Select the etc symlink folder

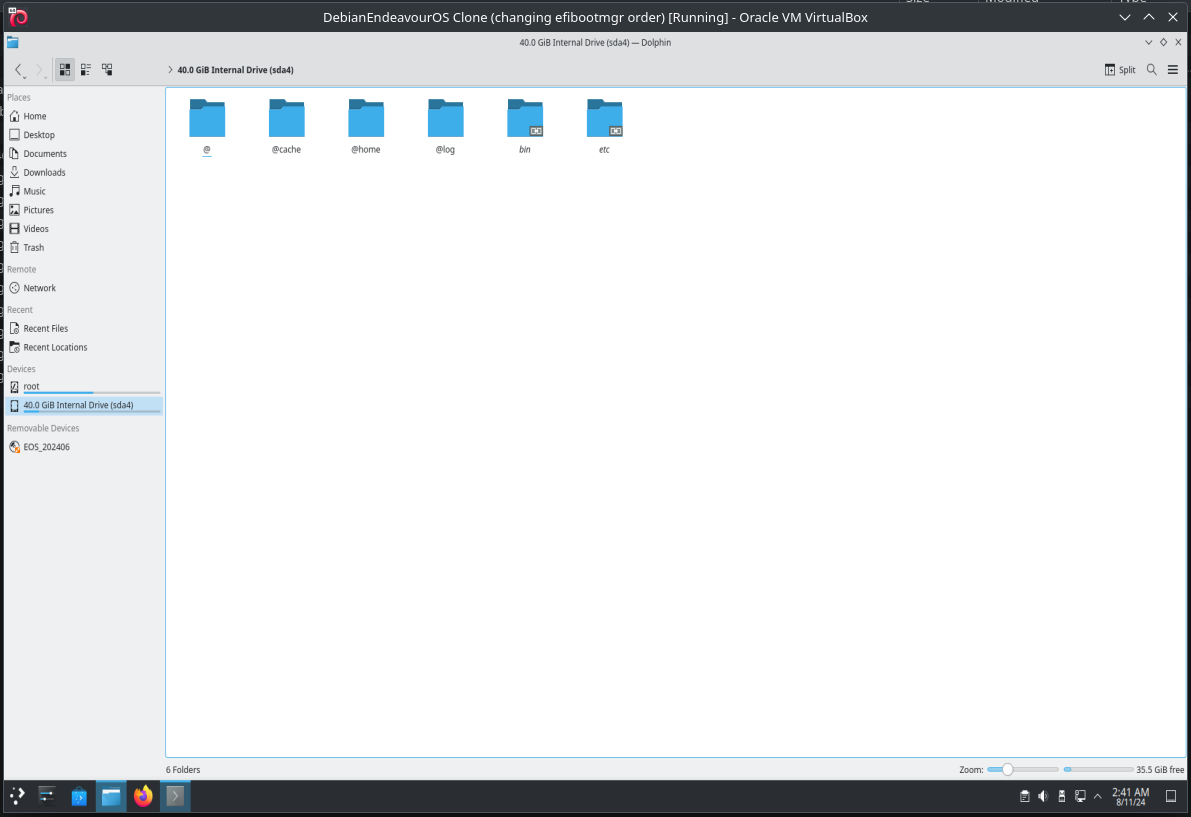(x=604, y=125)
